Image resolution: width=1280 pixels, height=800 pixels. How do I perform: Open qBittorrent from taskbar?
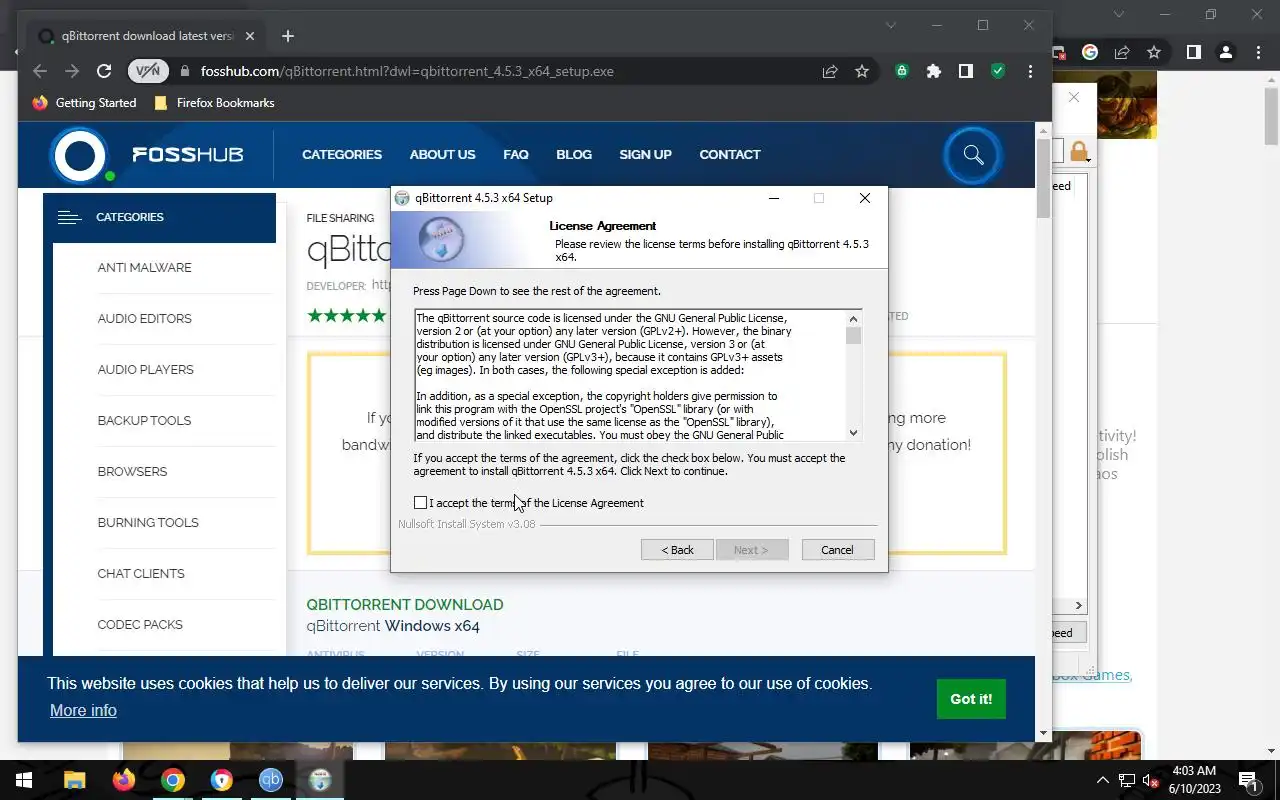click(271, 780)
